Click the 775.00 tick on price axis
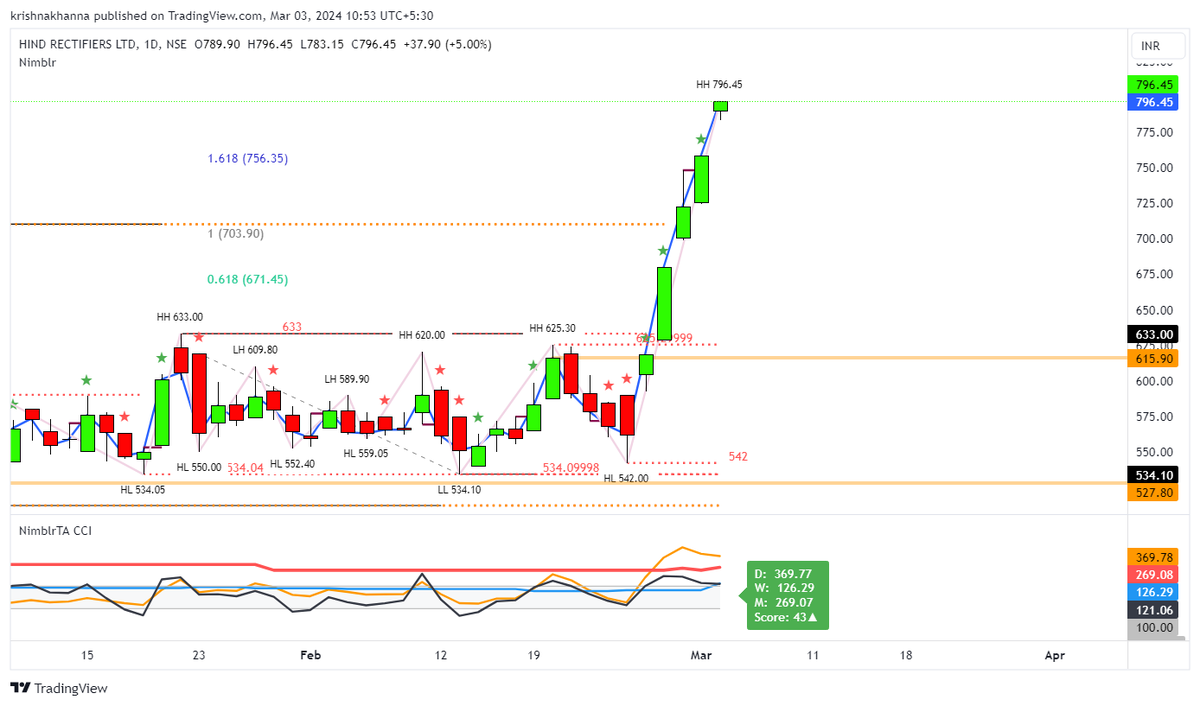The width and height of the screenshot is (1200, 706). 1152,132
